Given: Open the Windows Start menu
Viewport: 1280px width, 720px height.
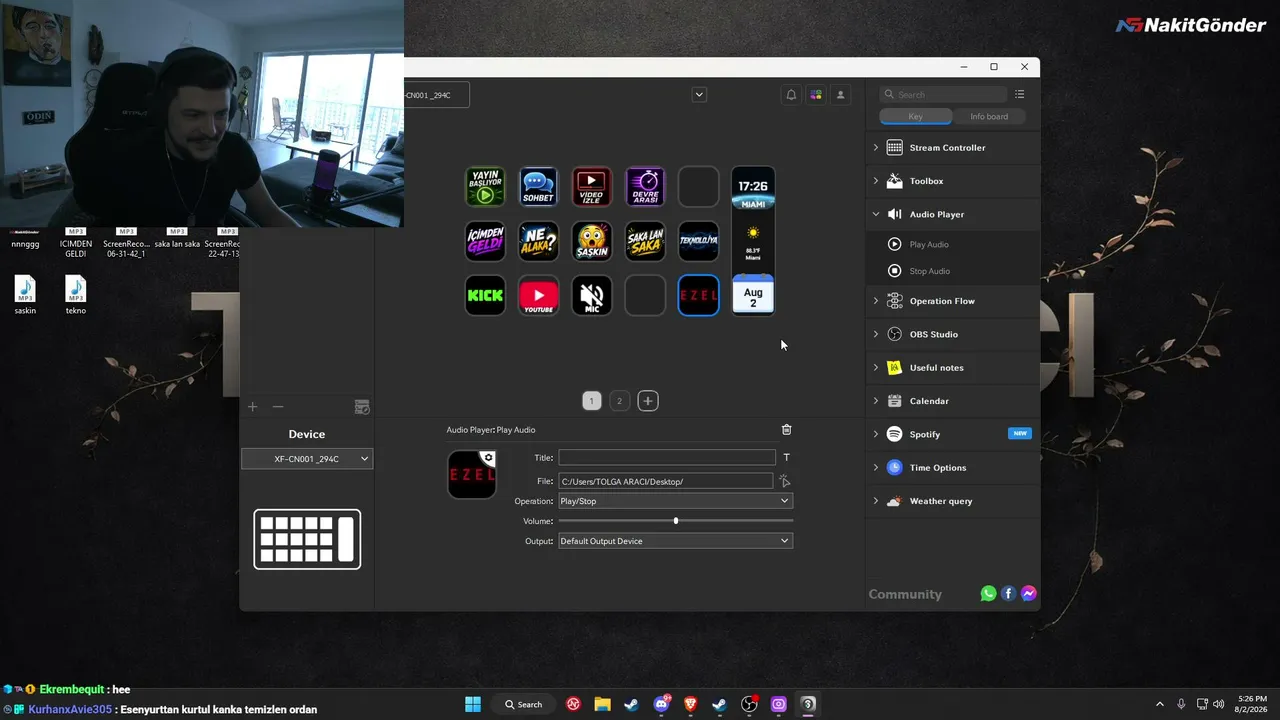Looking at the screenshot, I should point(473,704).
